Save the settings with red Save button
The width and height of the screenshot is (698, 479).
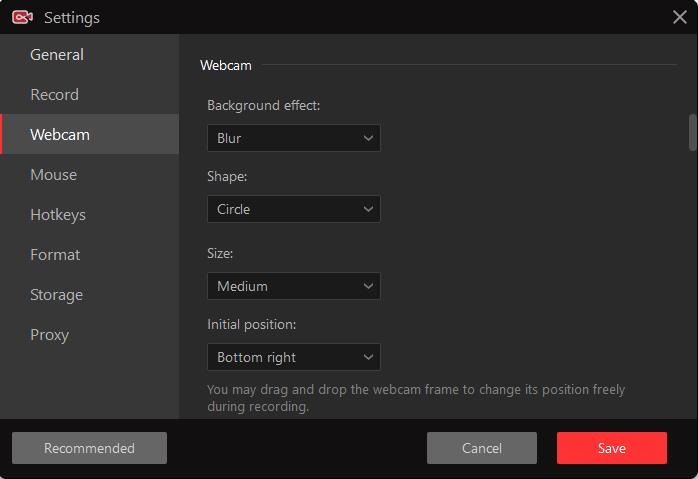click(611, 448)
